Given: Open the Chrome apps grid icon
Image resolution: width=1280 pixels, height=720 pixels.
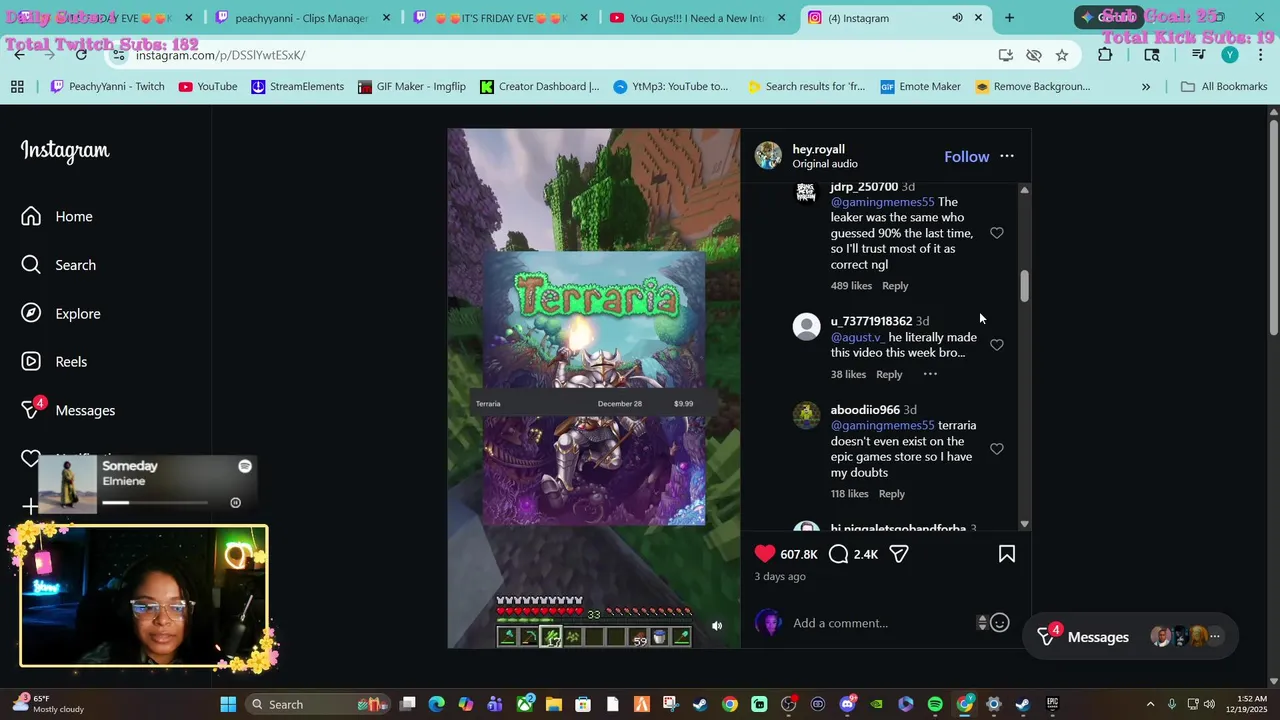Looking at the screenshot, I should [17, 87].
